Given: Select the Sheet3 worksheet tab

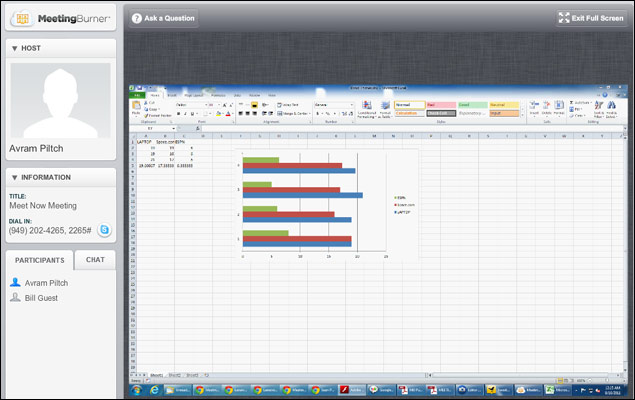Looking at the screenshot, I should (193, 375).
